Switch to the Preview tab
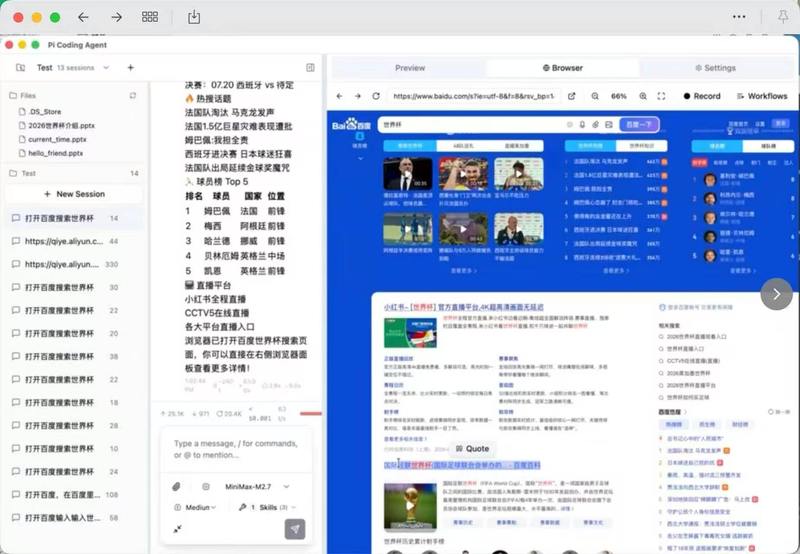The width and height of the screenshot is (800, 554). coord(410,68)
